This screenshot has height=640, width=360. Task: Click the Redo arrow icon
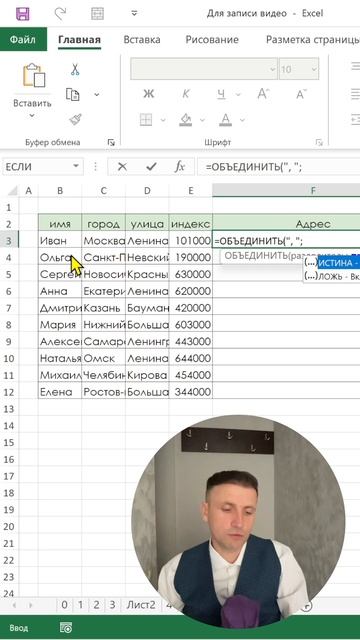[60, 13]
